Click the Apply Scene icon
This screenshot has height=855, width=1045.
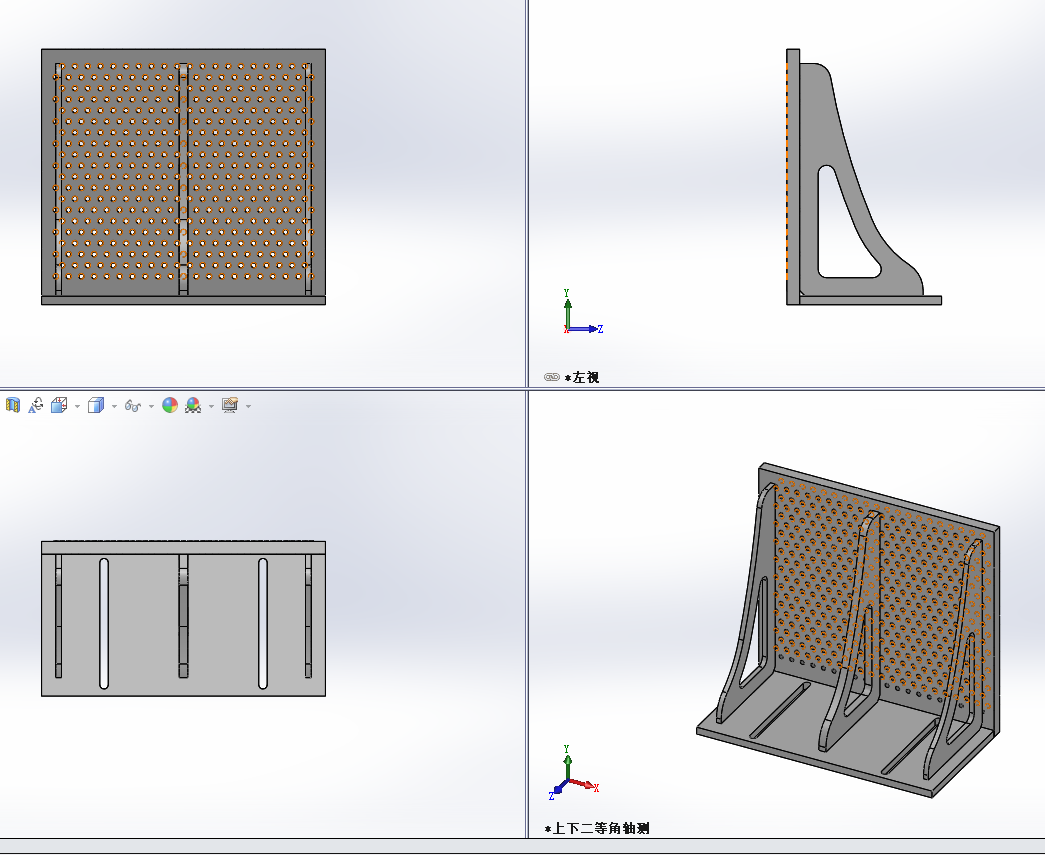point(193,405)
